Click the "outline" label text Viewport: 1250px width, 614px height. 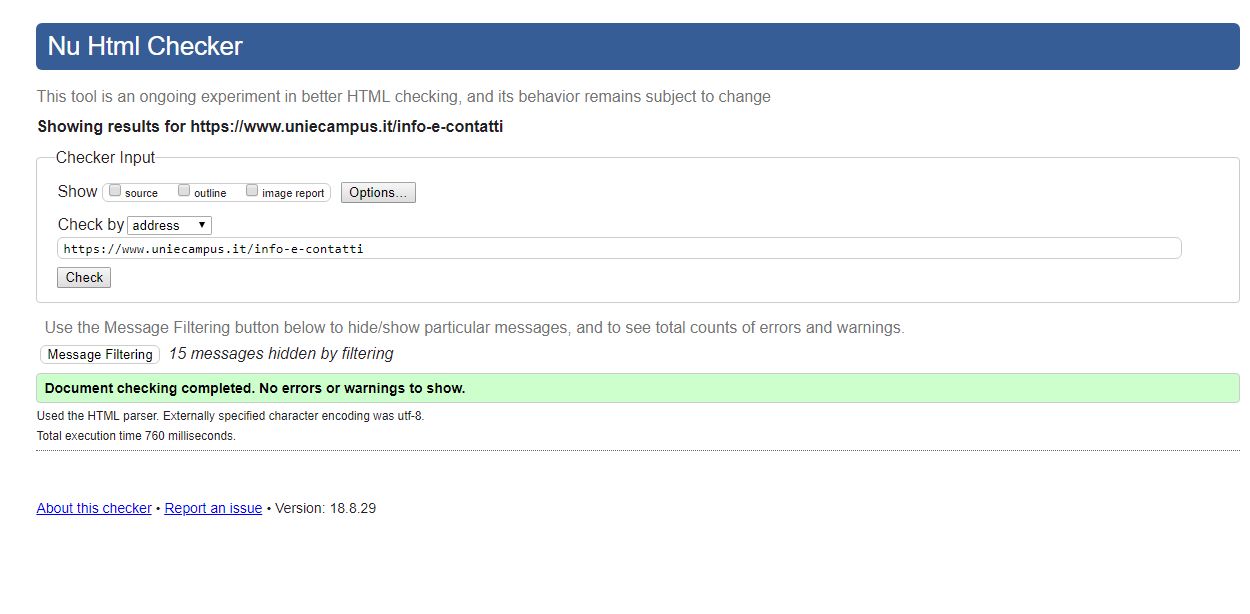(x=210, y=193)
